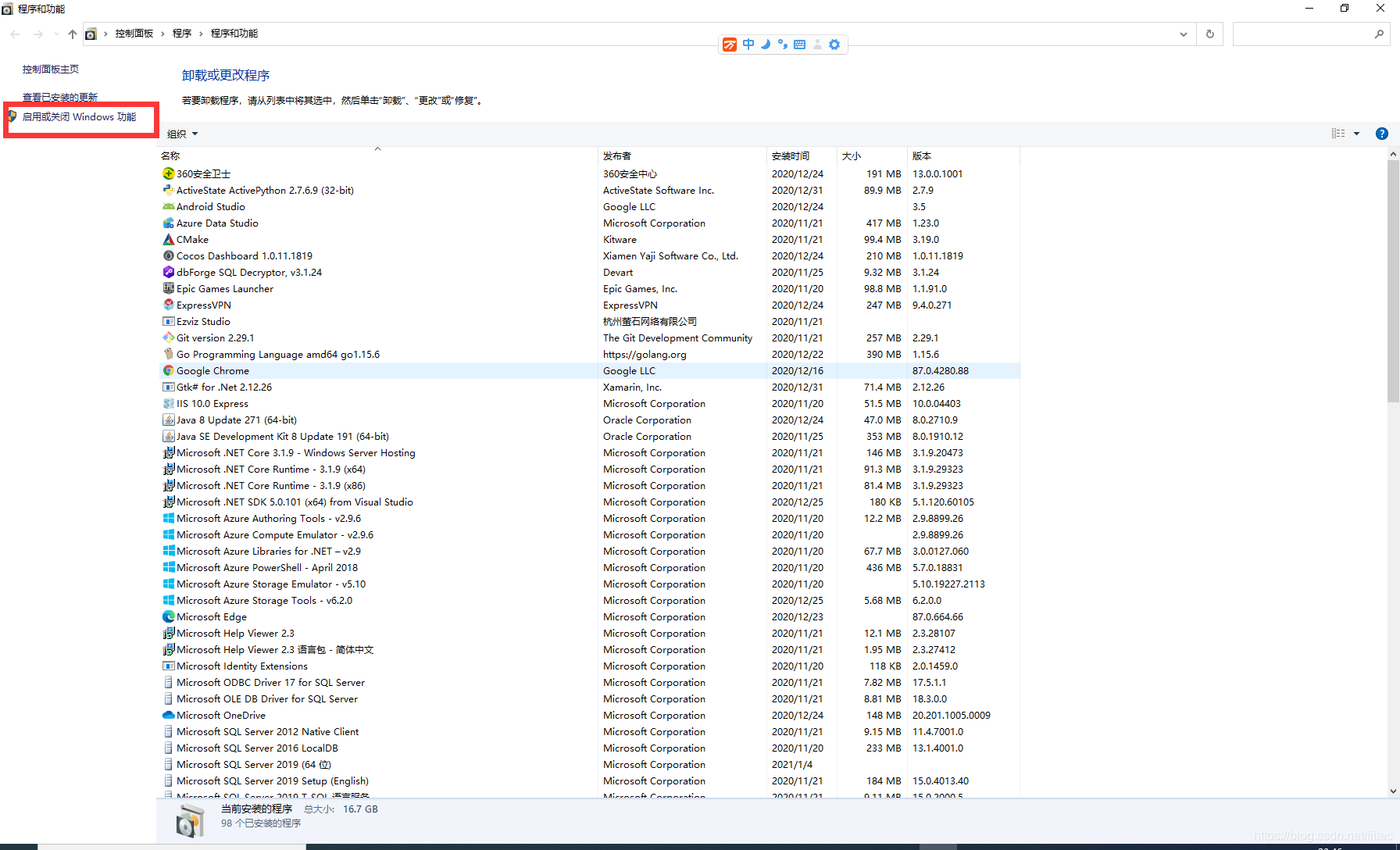Expand breadcrumb chevron after 程序
Image resolution: width=1400 pixels, height=850 pixels.
pos(201,34)
